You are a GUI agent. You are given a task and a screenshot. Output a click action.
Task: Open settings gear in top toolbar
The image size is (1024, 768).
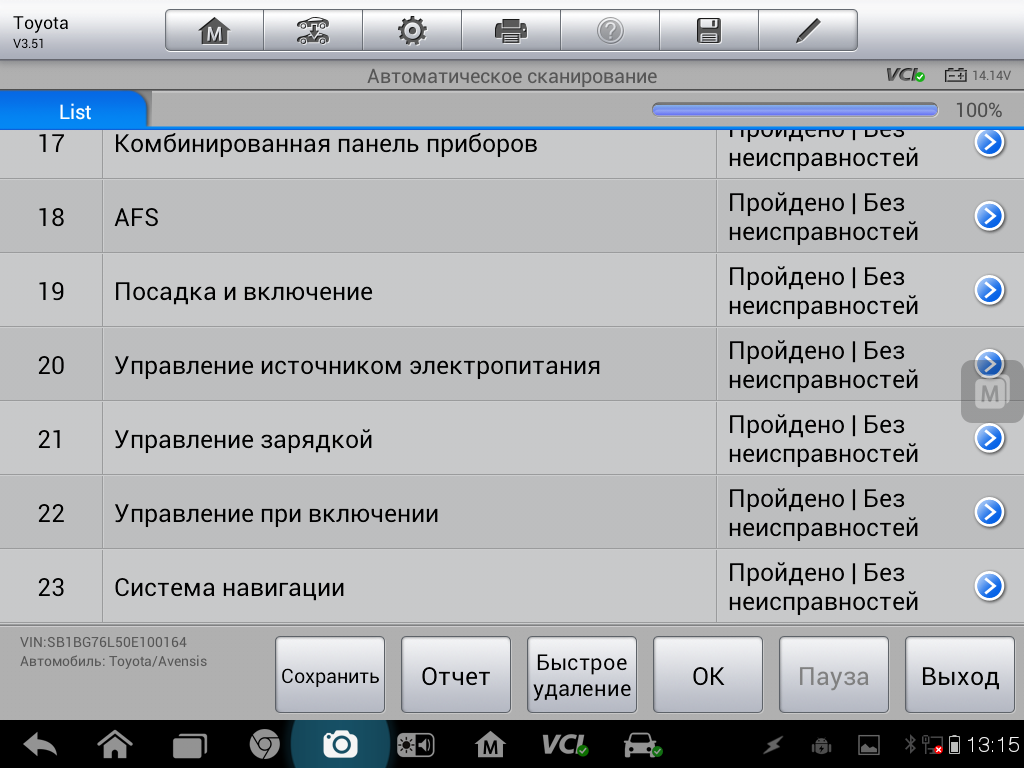point(411,31)
